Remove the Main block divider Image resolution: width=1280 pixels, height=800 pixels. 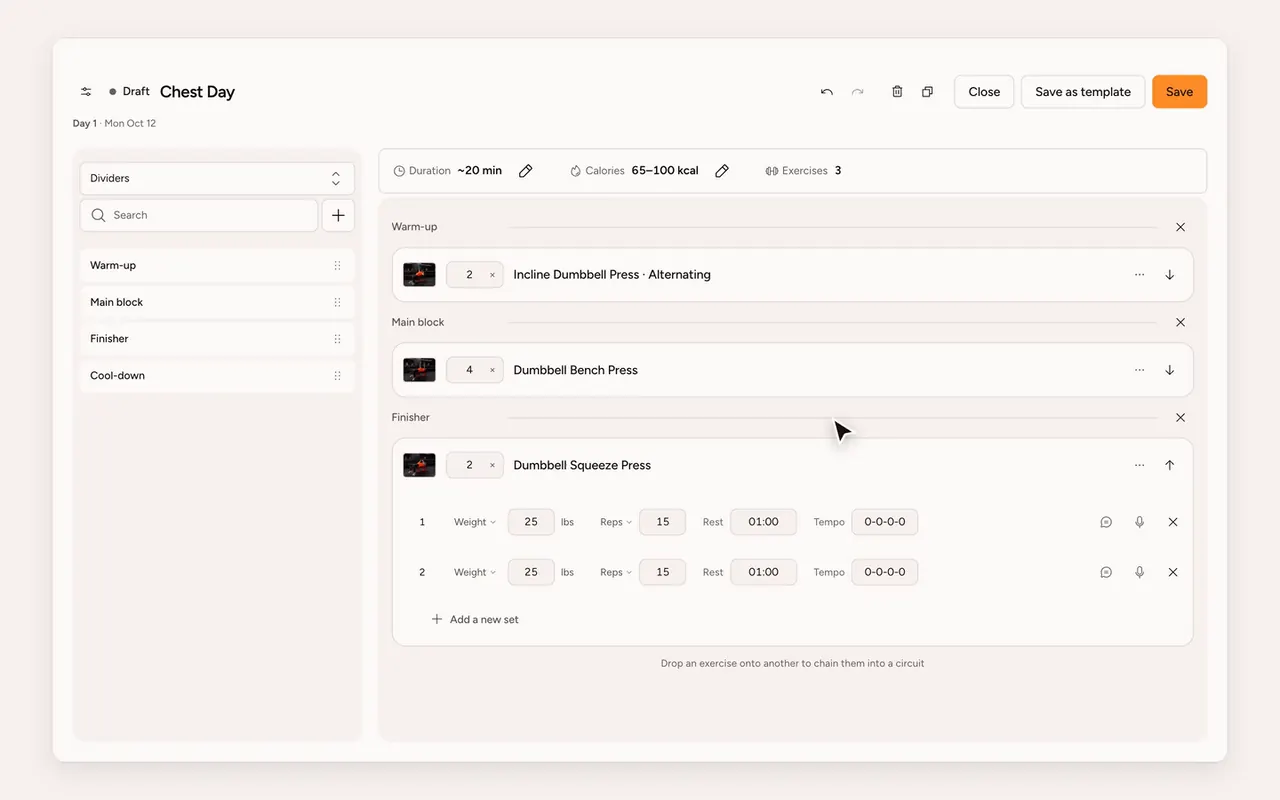[1180, 322]
